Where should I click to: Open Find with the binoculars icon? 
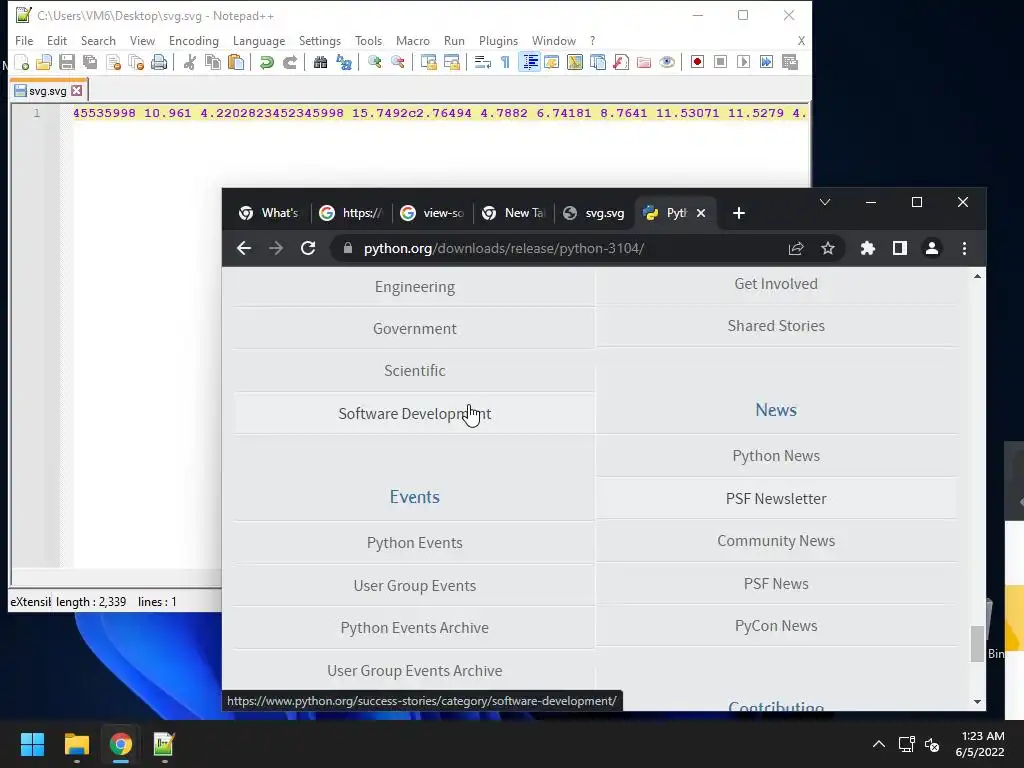click(x=320, y=62)
